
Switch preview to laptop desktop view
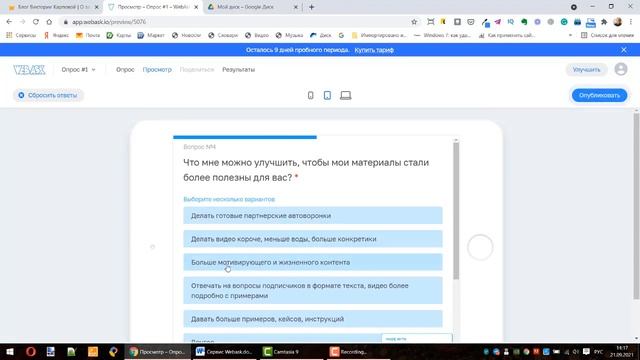tap(346, 95)
